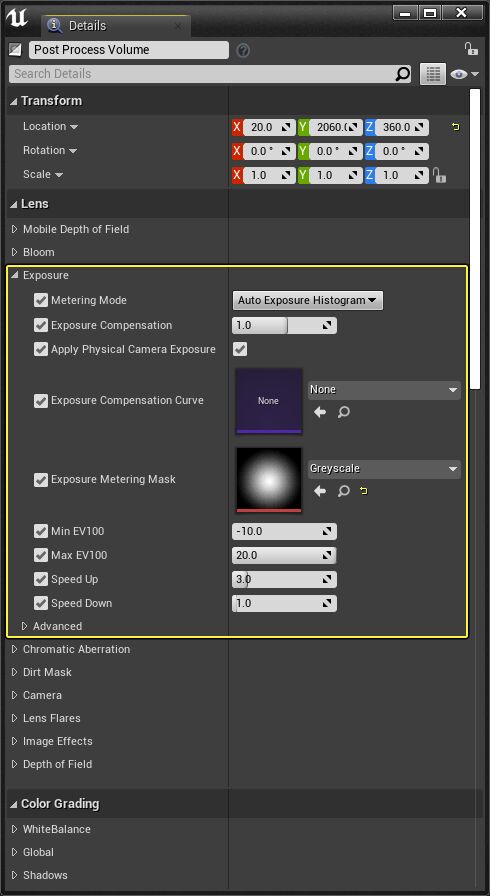
Task: Expand the Global color grading section
Action: (14, 852)
